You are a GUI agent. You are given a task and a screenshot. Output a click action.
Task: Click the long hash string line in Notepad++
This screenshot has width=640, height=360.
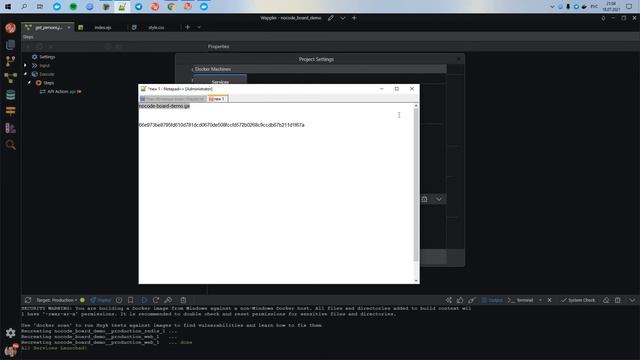[222, 125]
